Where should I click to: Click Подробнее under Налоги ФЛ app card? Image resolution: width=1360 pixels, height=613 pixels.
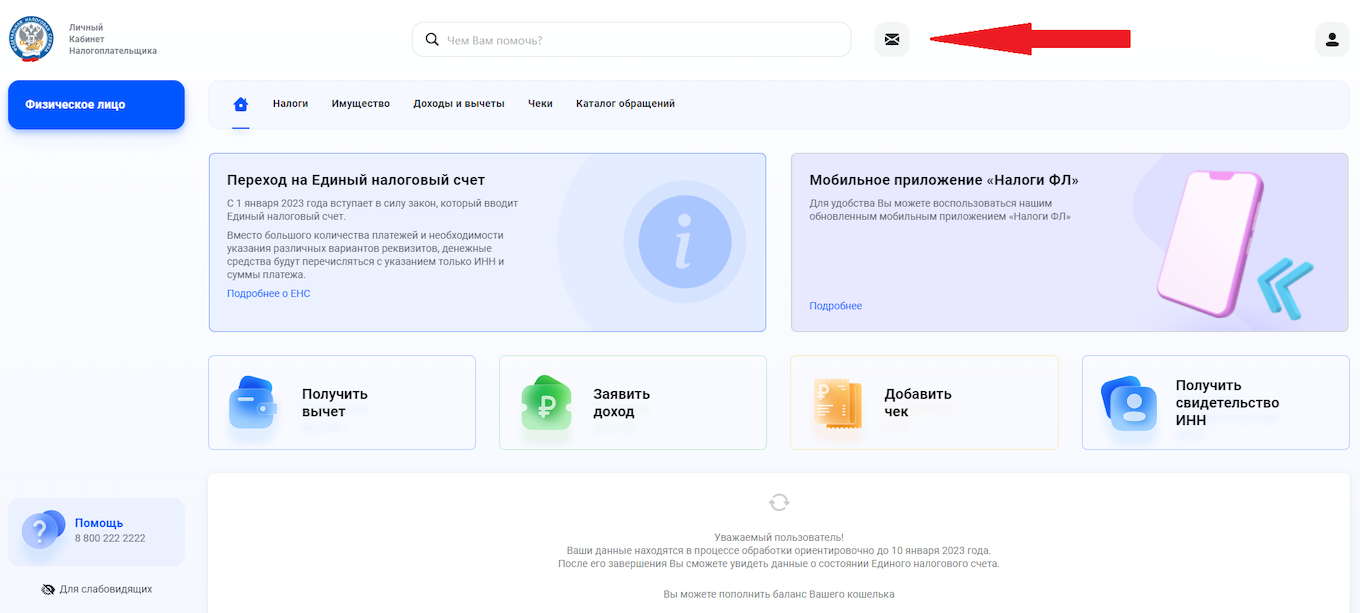(835, 305)
